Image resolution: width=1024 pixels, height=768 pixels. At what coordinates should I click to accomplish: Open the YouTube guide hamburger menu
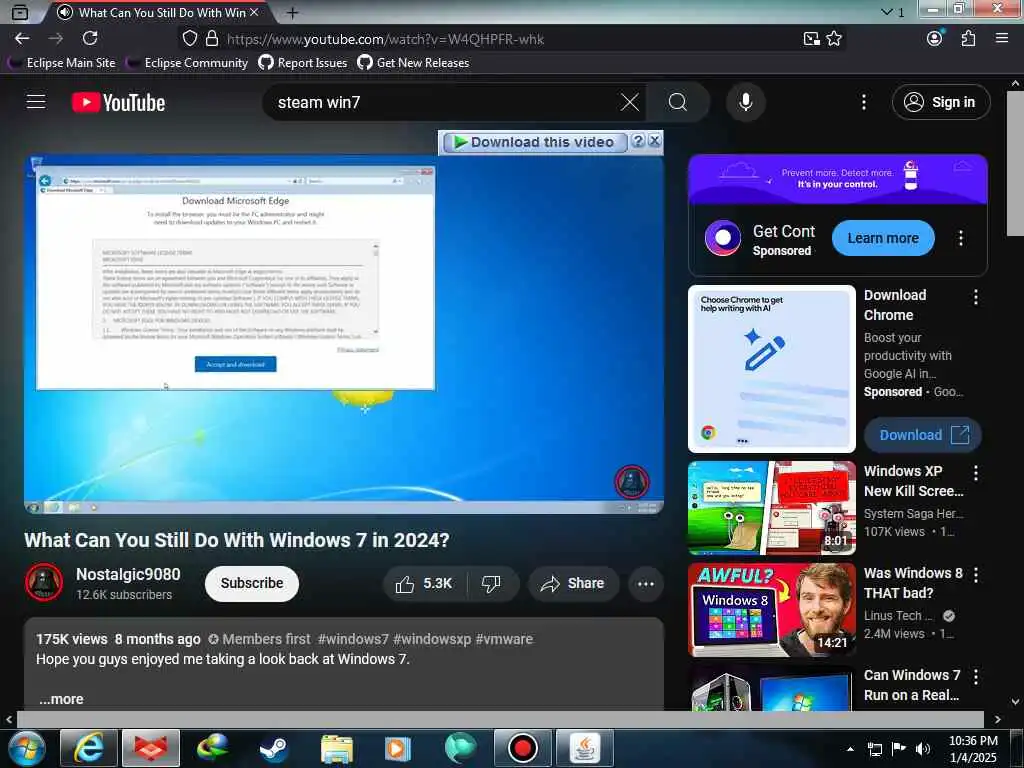[36, 102]
